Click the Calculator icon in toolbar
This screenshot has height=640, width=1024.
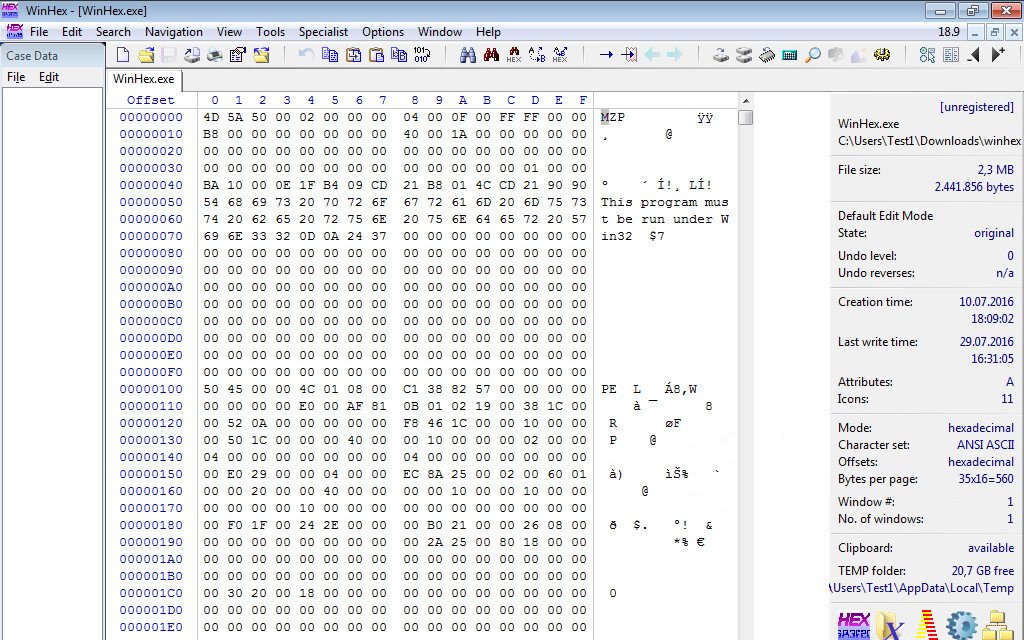point(790,55)
